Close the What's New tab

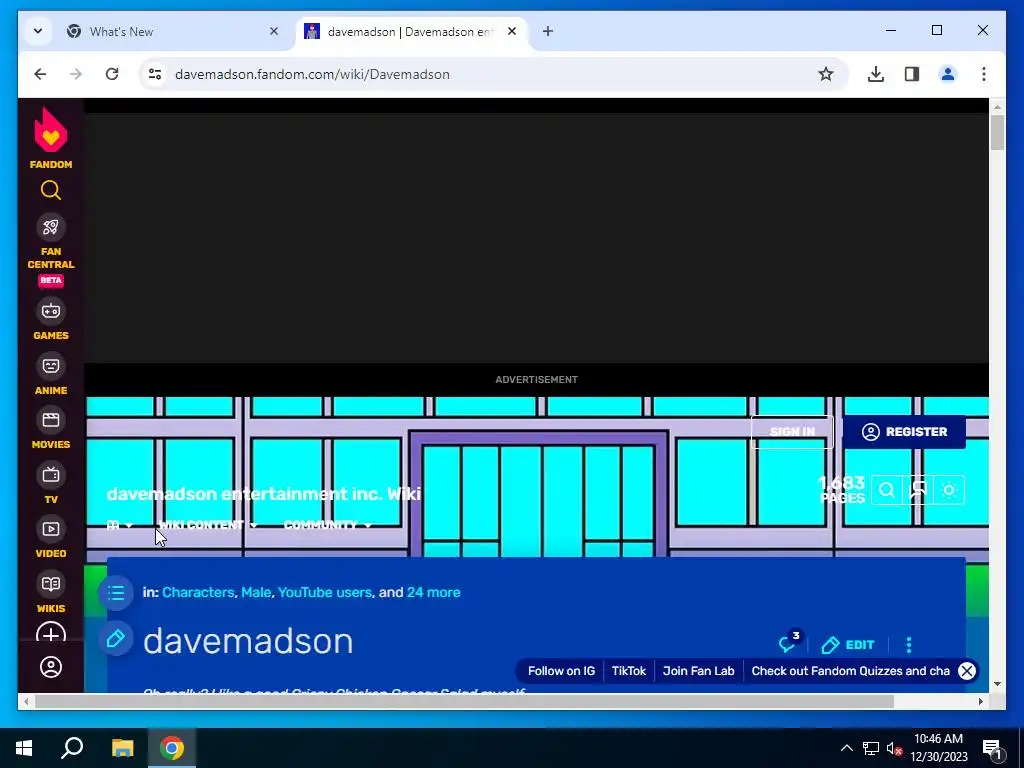[274, 31]
